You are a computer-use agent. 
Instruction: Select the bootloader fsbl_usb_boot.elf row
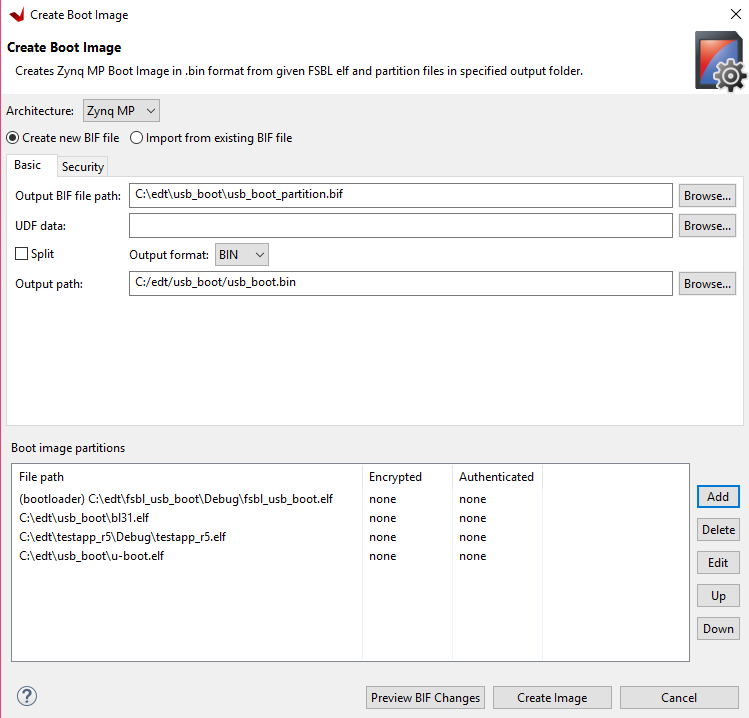[350, 499]
